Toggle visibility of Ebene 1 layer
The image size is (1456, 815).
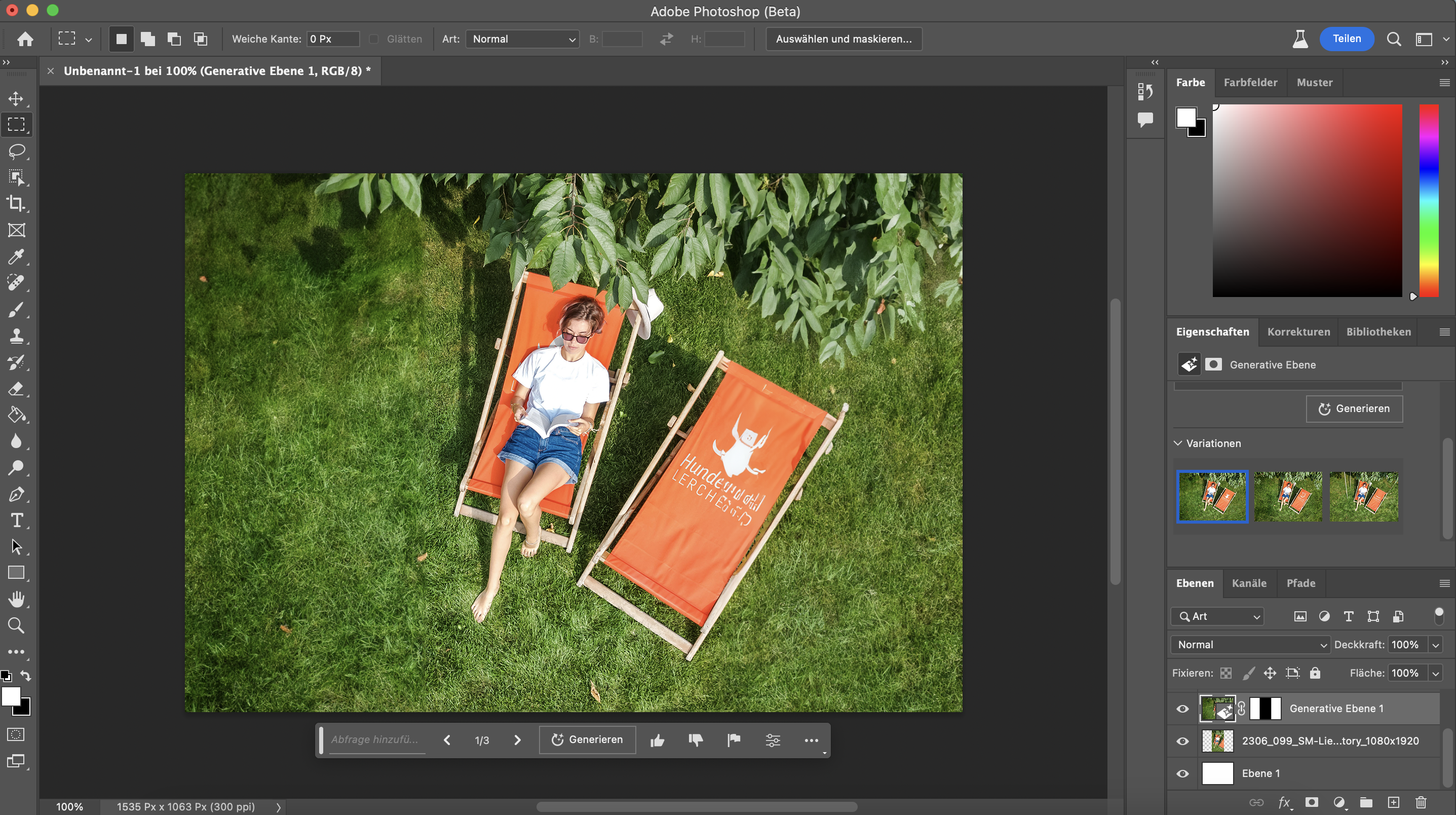coord(1182,773)
